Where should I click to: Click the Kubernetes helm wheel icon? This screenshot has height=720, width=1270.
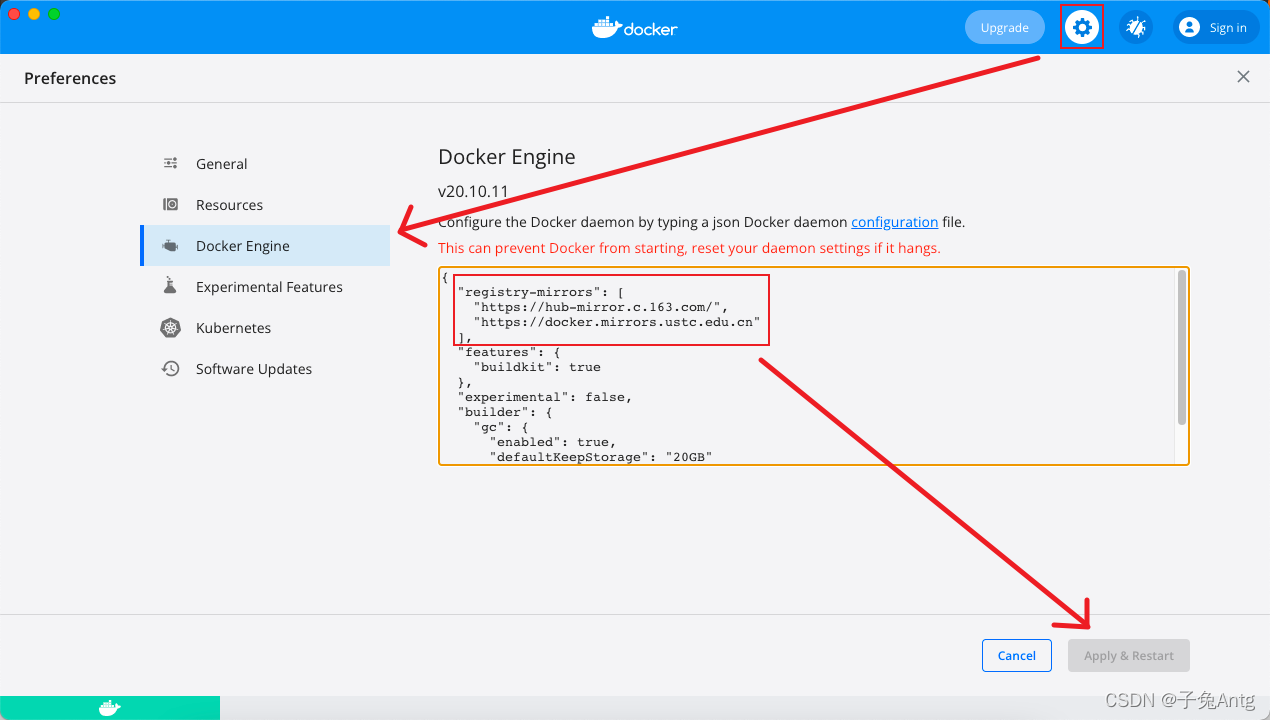(171, 328)
